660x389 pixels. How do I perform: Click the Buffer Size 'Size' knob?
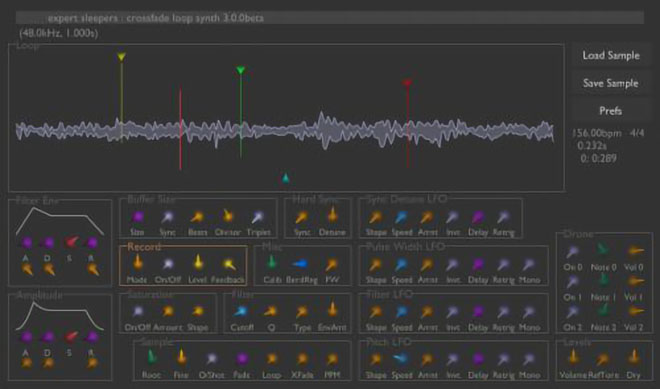[138, 217]
